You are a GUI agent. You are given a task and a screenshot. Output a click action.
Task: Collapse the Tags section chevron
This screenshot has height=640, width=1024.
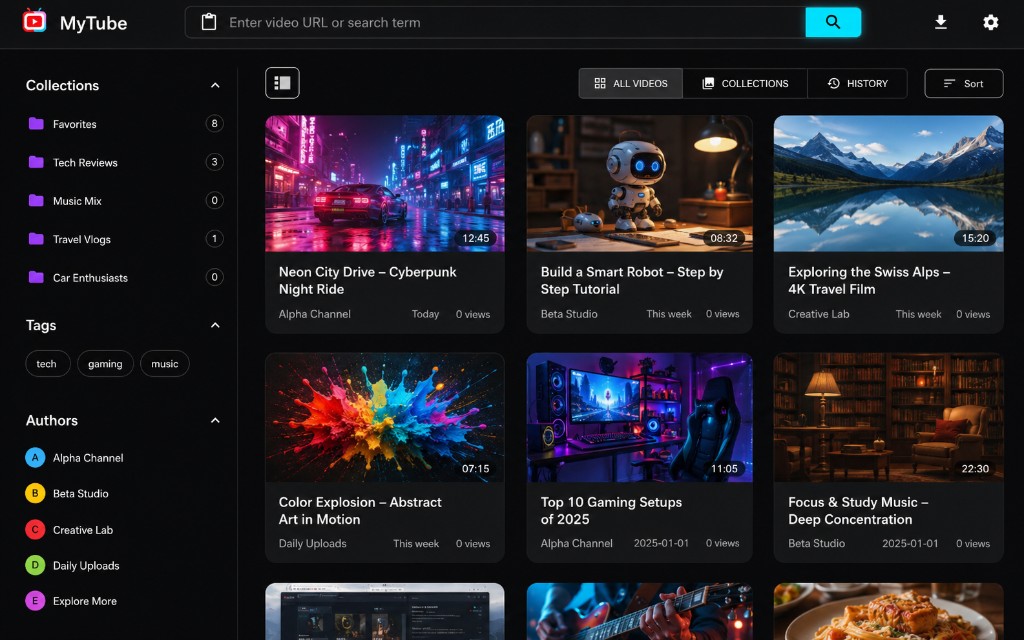pos(215,325)
